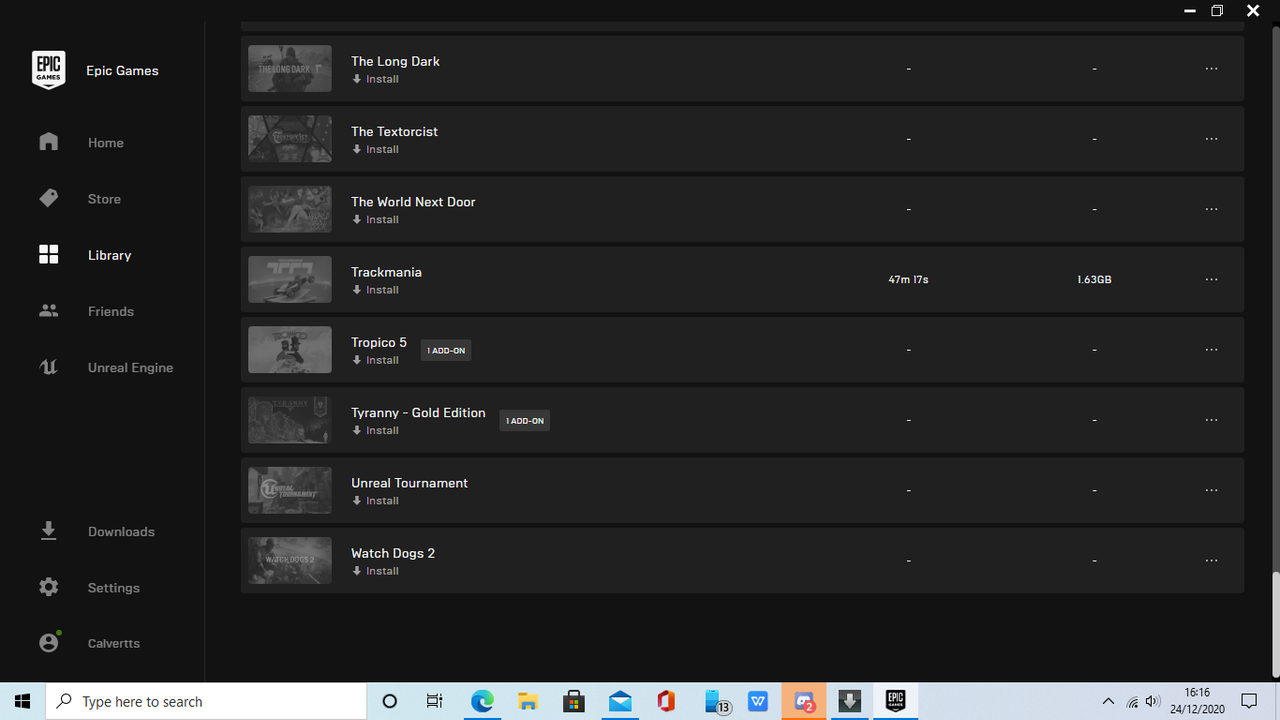This screenshot has height=720, width=1280.
Task: Open the Friends section
Action: 86,311
